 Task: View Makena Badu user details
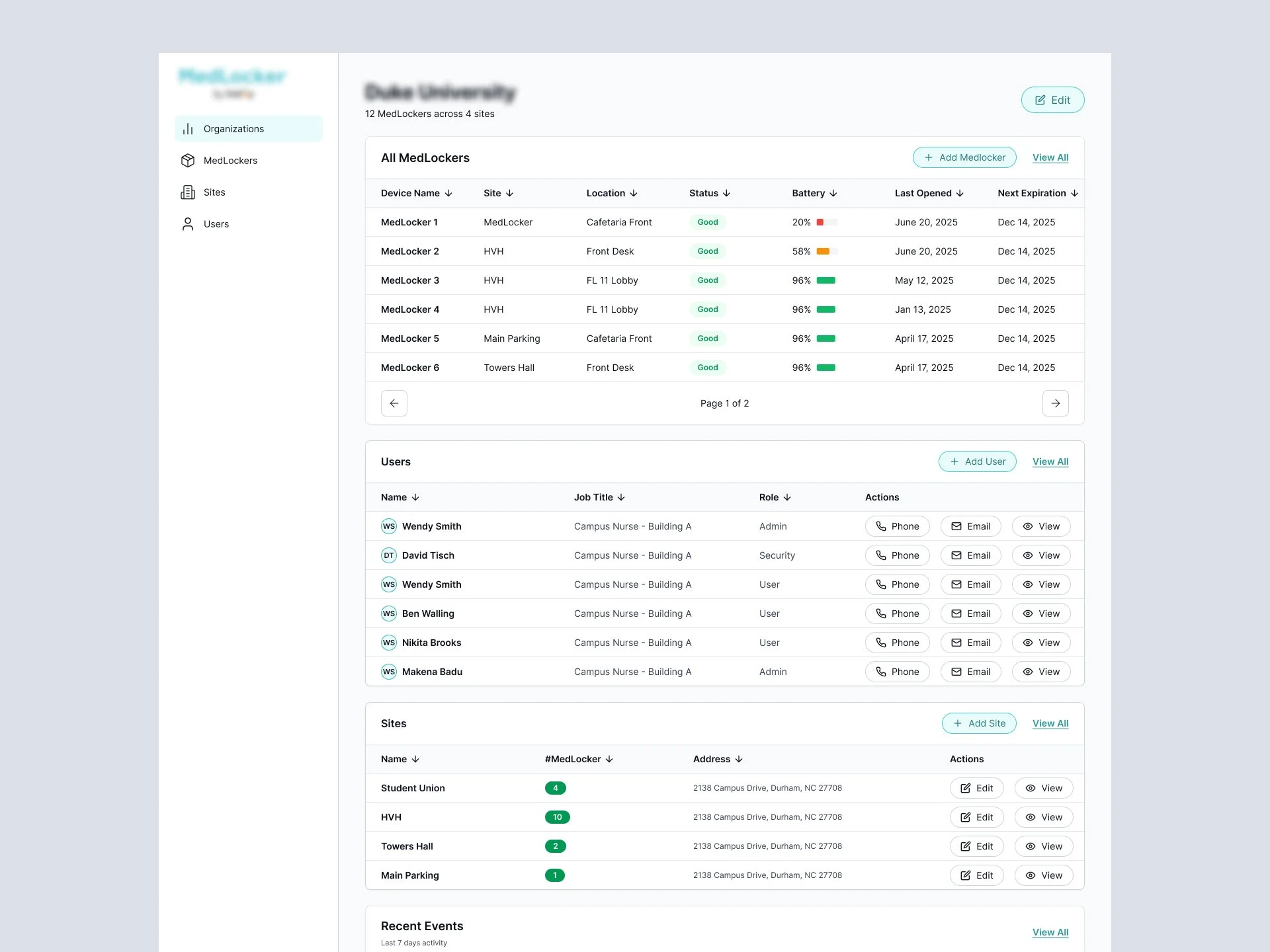pyautogui.click(x=1040, y=672)
